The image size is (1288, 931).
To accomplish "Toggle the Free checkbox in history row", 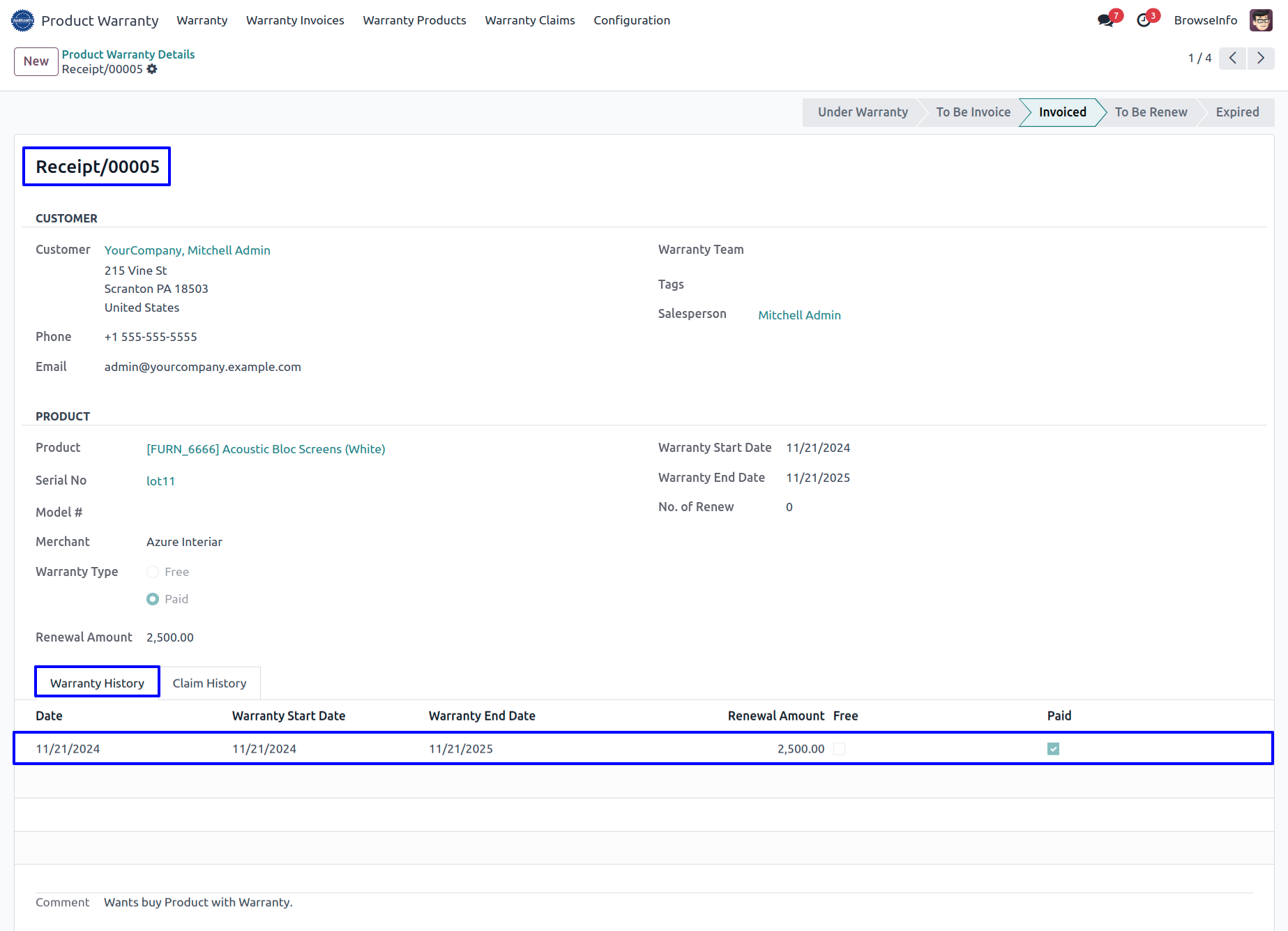I will pyautogui.click(x=840, y=749).
